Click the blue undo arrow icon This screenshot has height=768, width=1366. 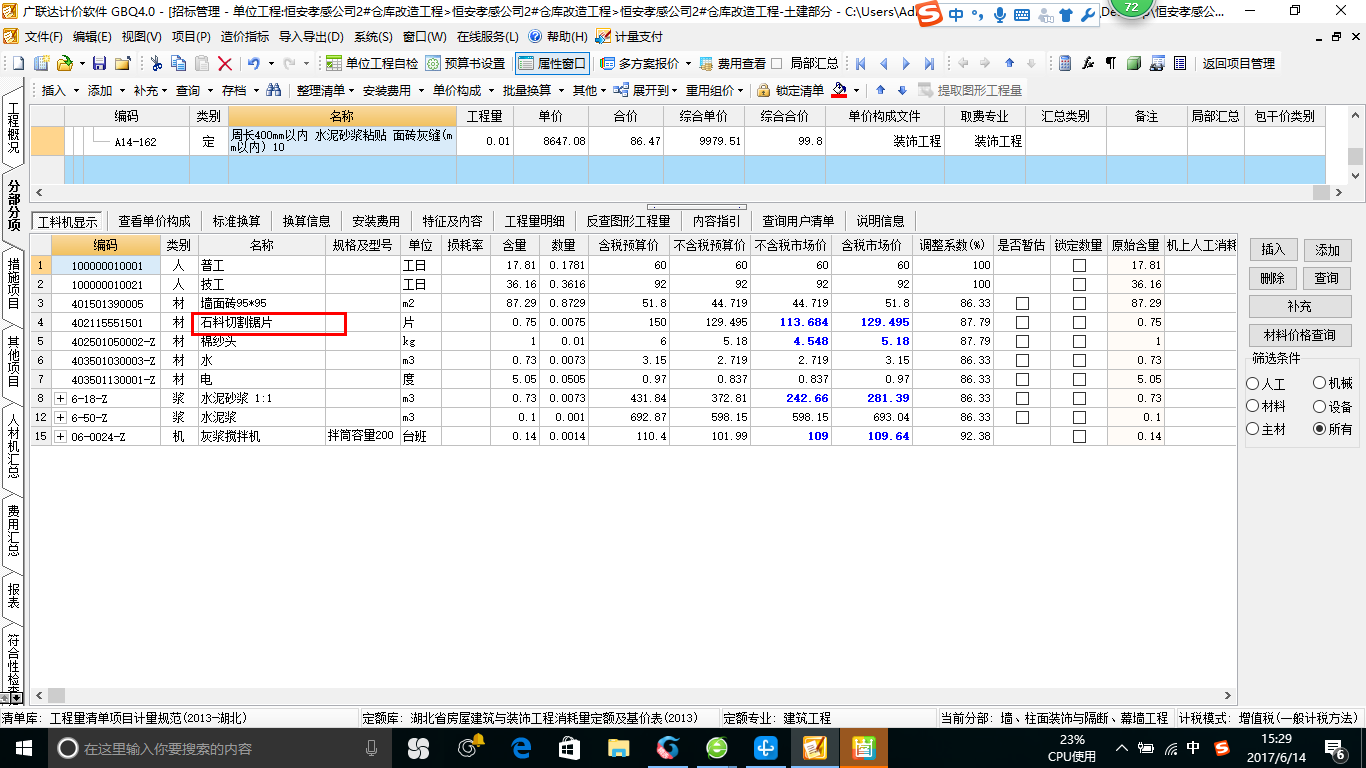[x=254, y=63]
